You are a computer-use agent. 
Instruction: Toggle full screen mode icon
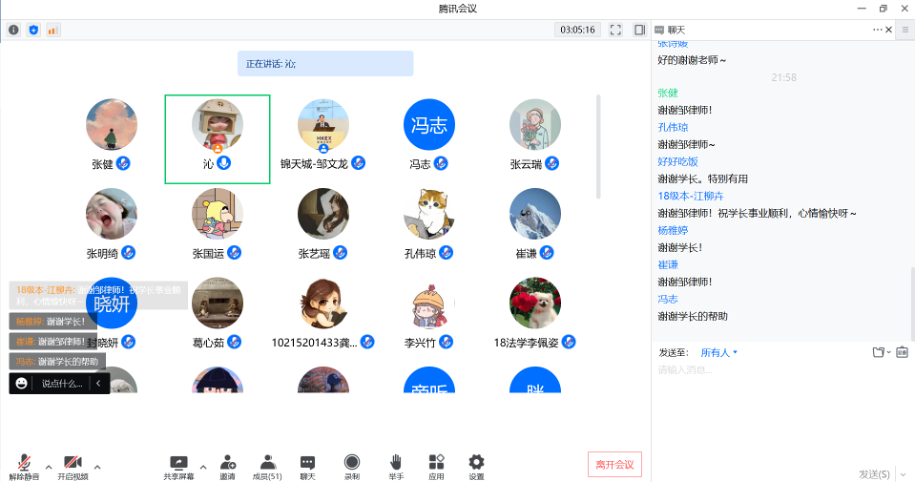coord(616,30)
